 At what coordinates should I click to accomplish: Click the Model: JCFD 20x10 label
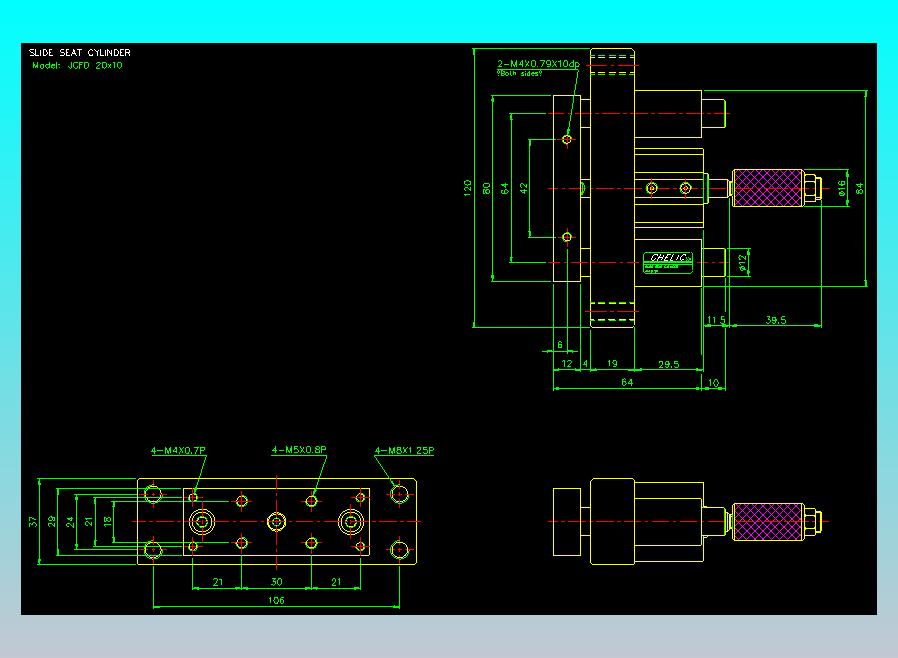pyautogui.click(x=77, y=65)
